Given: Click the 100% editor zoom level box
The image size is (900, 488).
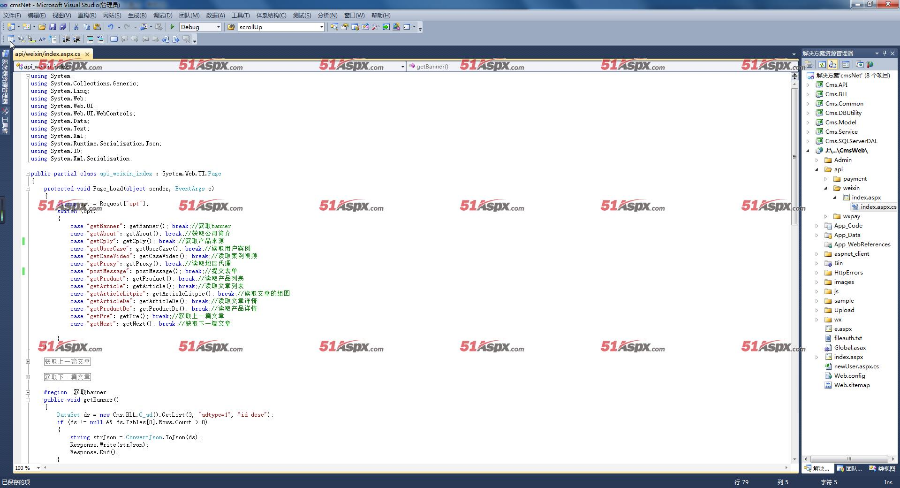Looking at the screenshot, I should point(26,468).
